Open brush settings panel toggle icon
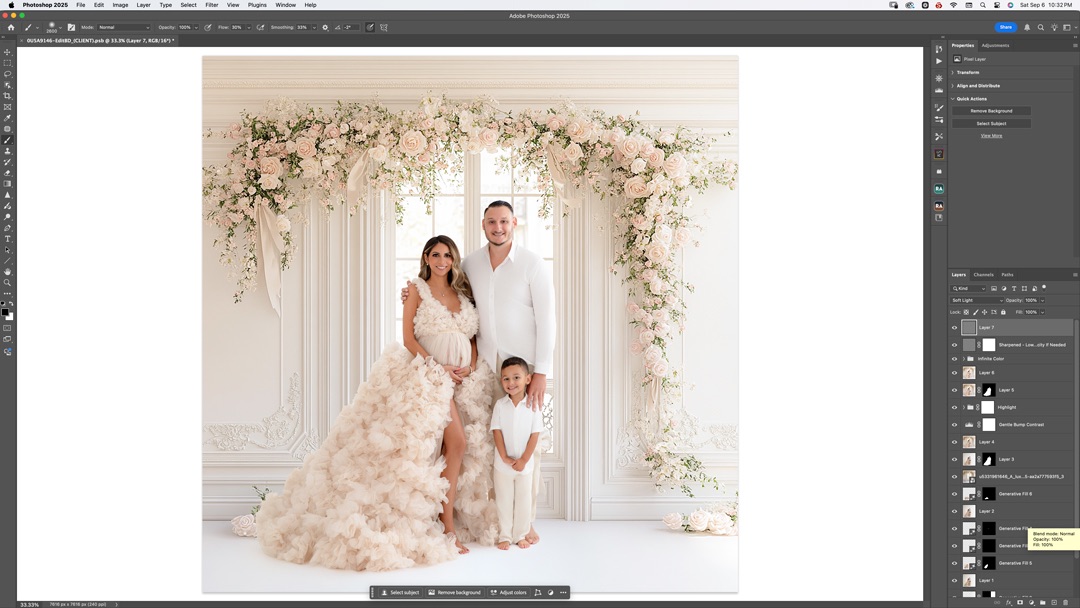This screenshot has height=608, width=1080. pyautogui.click(x=71, y=28)
